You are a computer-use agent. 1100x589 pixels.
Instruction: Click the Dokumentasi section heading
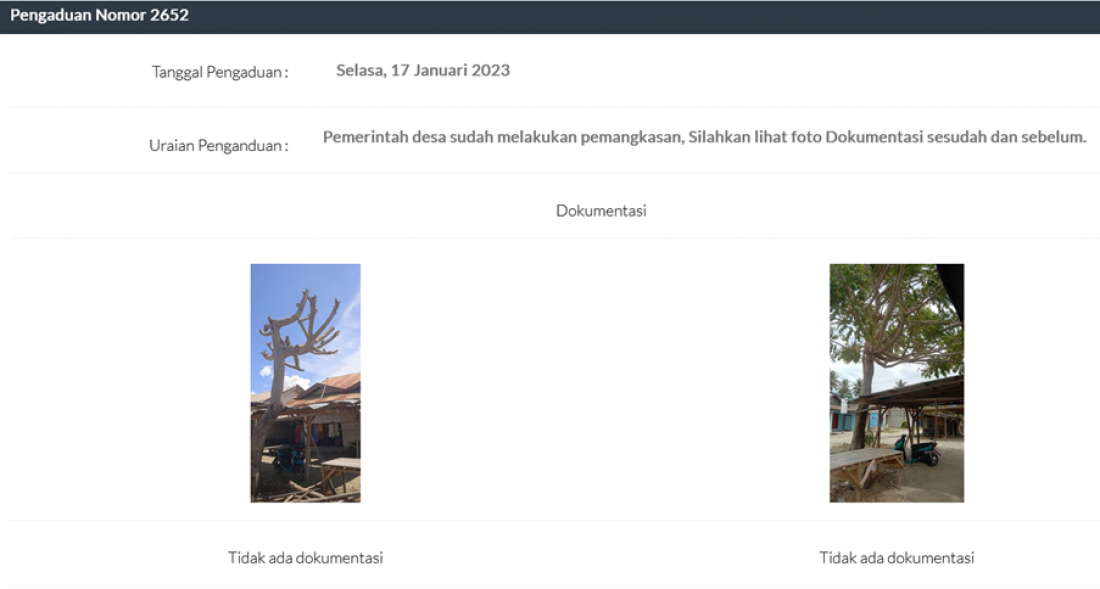pyautogui.click(x=601, y=210)
